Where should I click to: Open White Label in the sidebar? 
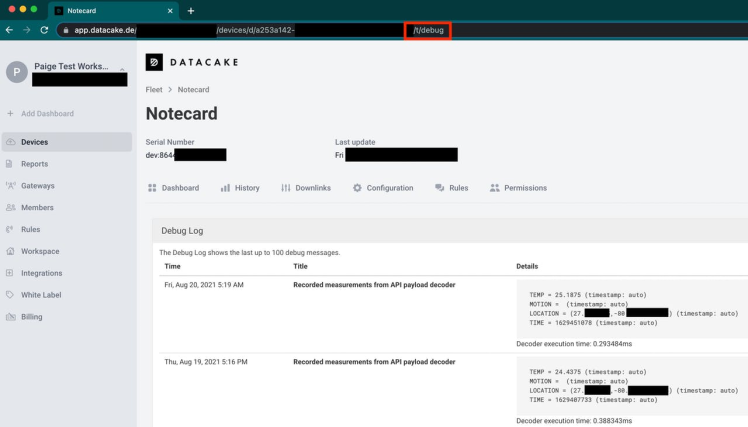tap(41, 295)
